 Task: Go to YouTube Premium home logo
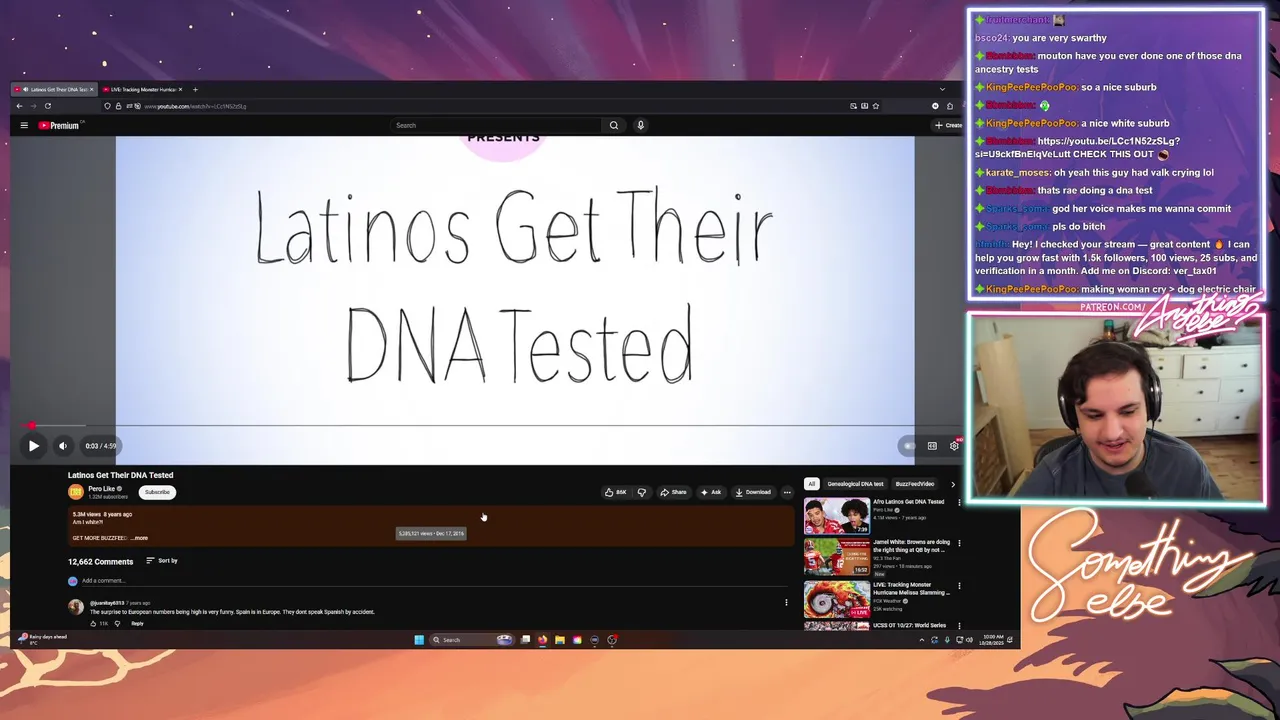point(59,125)
